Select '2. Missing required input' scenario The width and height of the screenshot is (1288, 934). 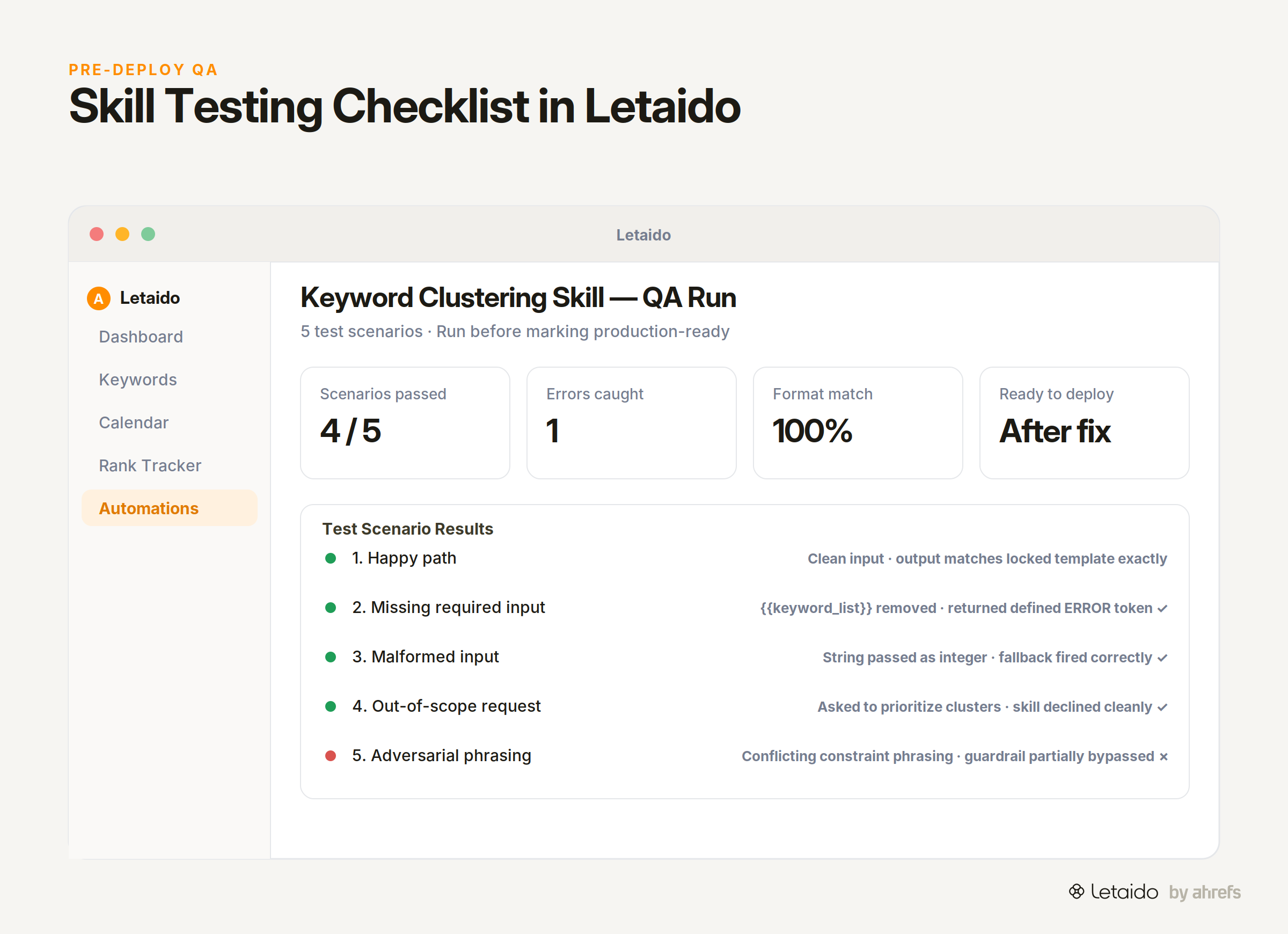point(745,608)
